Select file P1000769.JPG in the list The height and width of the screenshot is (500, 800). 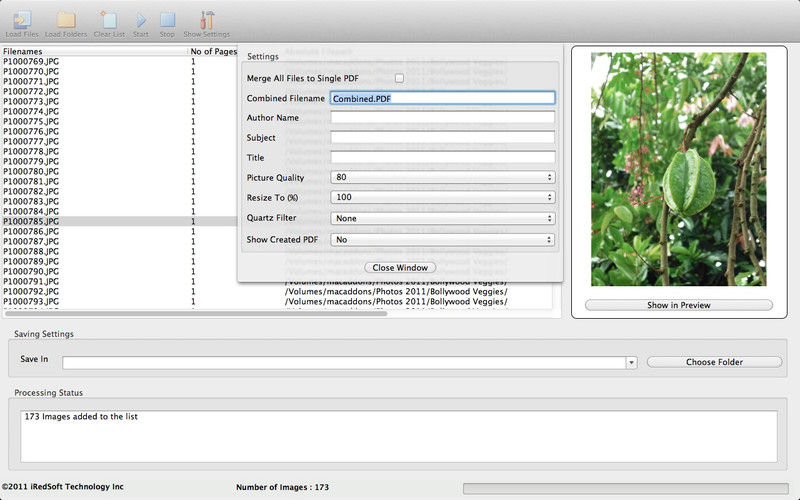(x=31, y=61)
